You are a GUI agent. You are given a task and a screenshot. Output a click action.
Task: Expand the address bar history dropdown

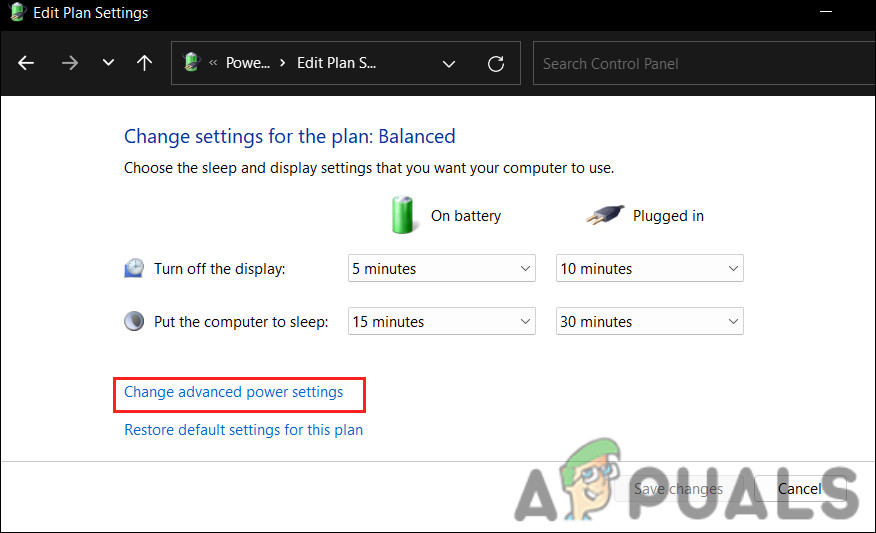click(449, 64)
